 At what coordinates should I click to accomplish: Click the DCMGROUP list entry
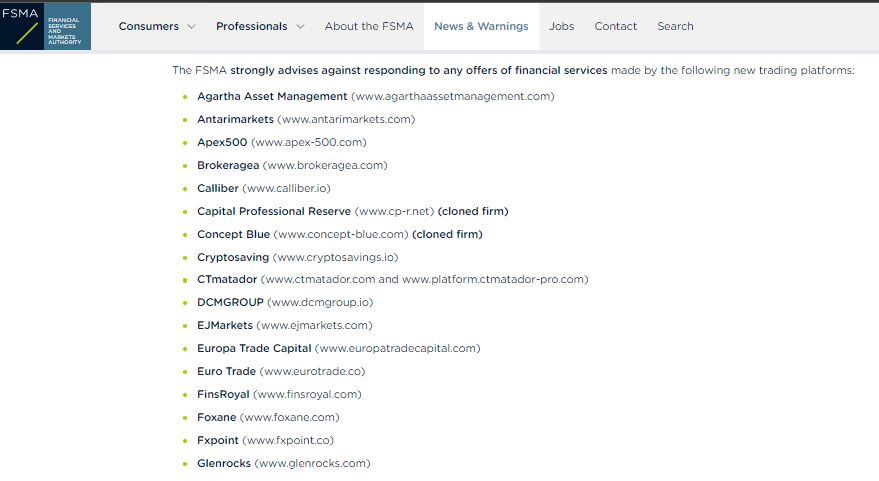(285, 302)
